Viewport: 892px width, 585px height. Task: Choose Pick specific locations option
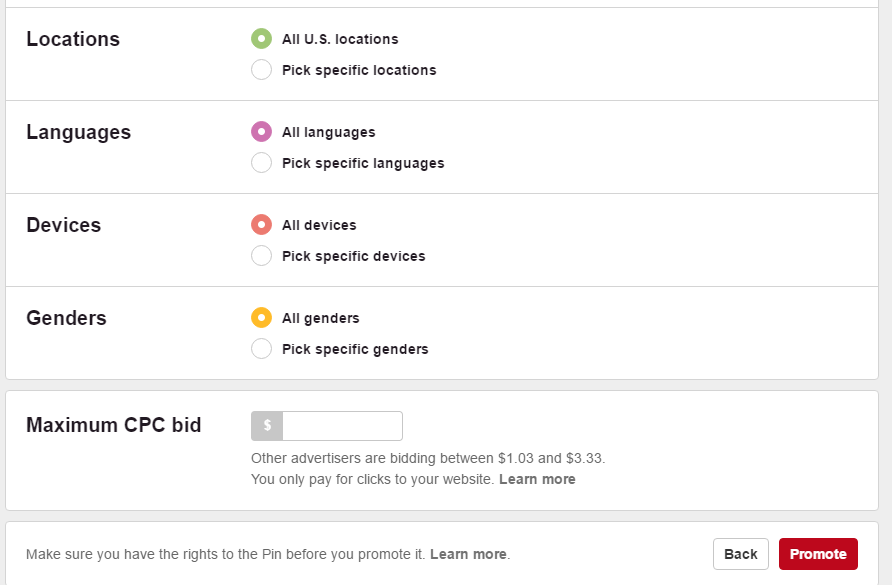[x=261, y=70]
